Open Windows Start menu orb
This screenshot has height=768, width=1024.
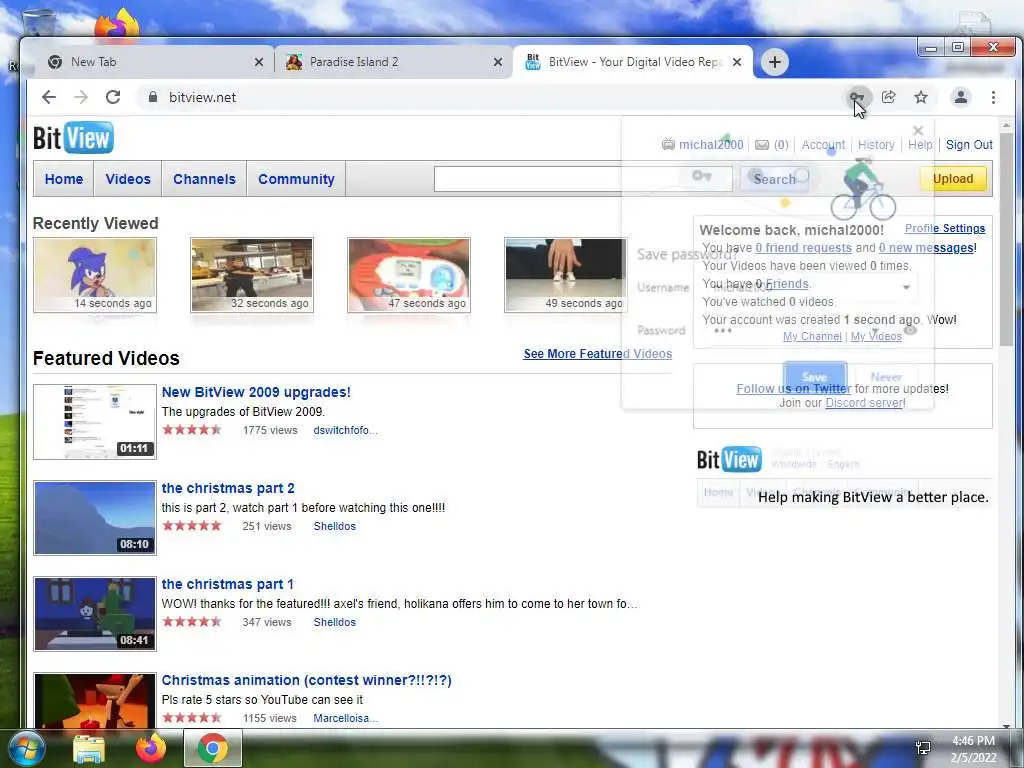[x=25, y=748]
